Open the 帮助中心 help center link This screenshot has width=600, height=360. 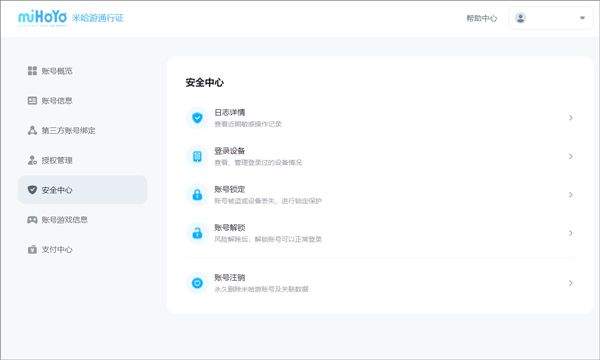click(481, 18)
